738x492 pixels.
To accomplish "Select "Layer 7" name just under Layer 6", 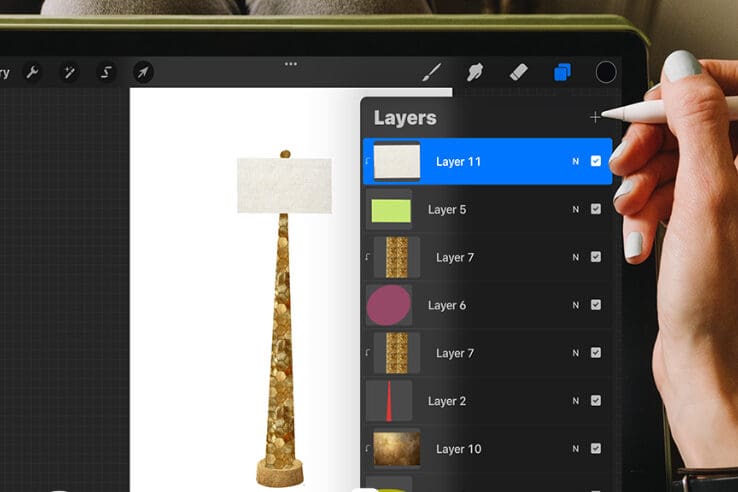I will coord(455,353).
